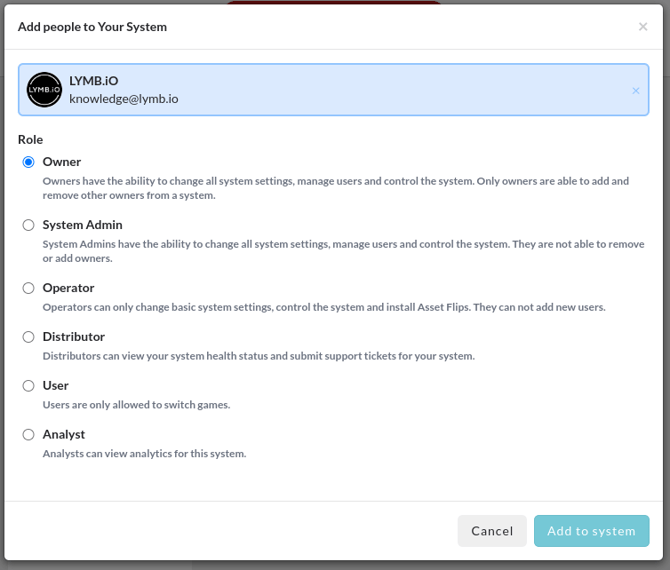Click the Distributors description about support tickets
The image size is (670, 570).
click(x=259, y=356)
